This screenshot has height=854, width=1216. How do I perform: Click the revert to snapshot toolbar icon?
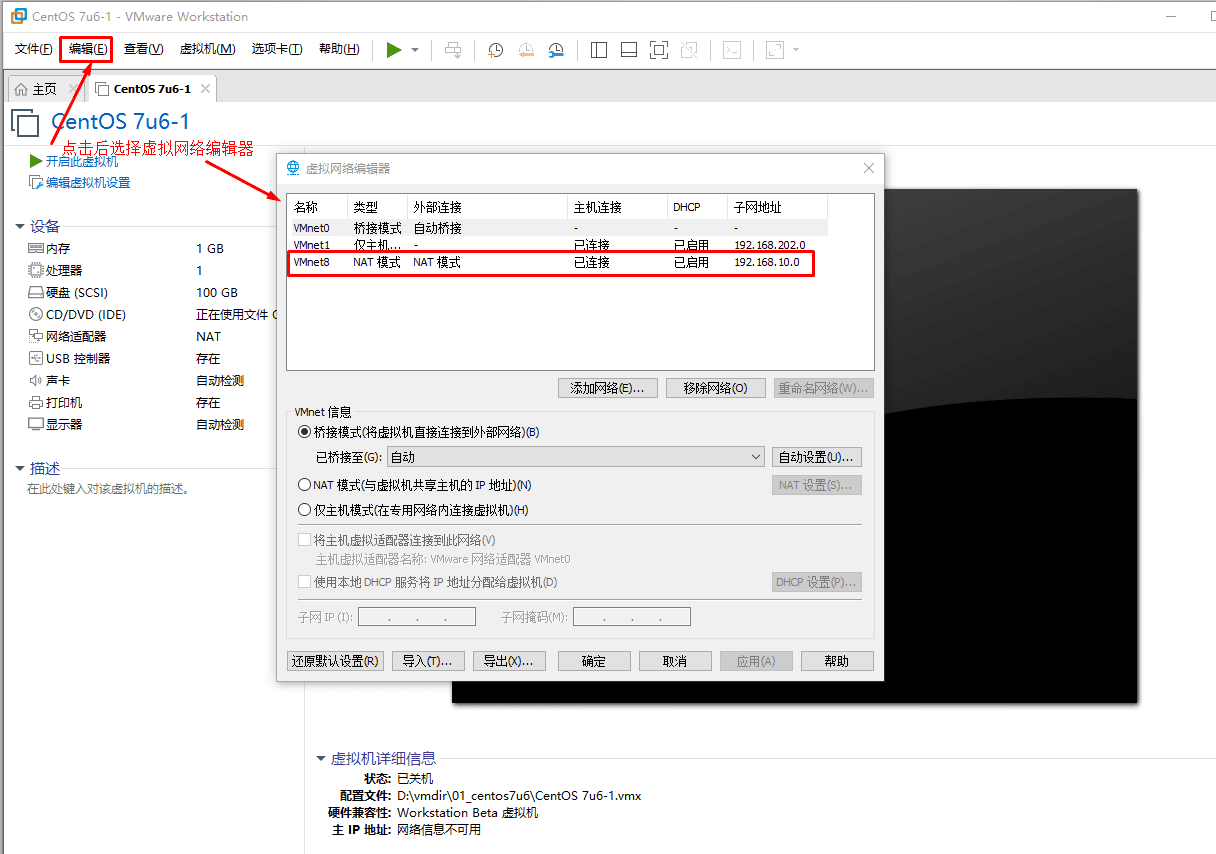tap(526, 50)
